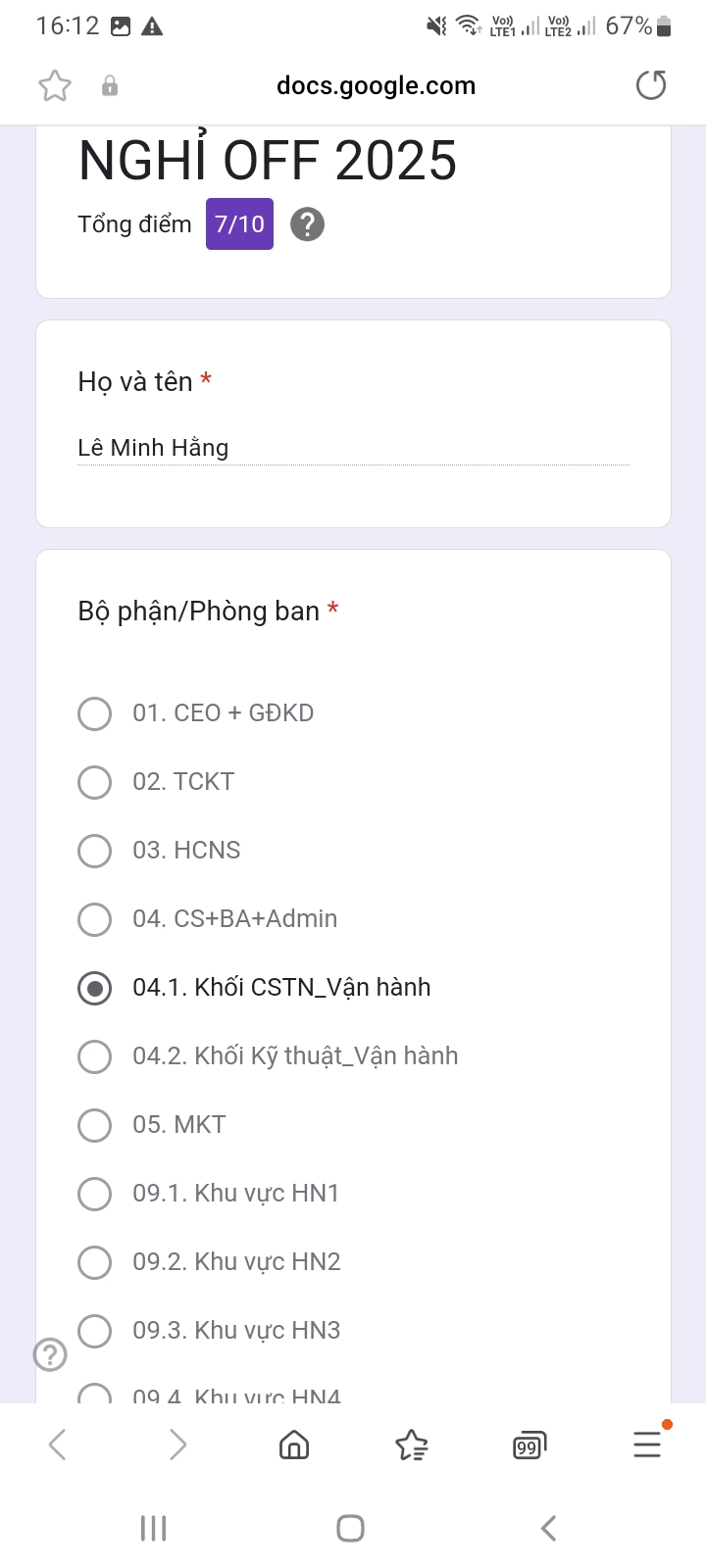Open the browser bookmarks list icon
706x1568 pixels.
412,1445
